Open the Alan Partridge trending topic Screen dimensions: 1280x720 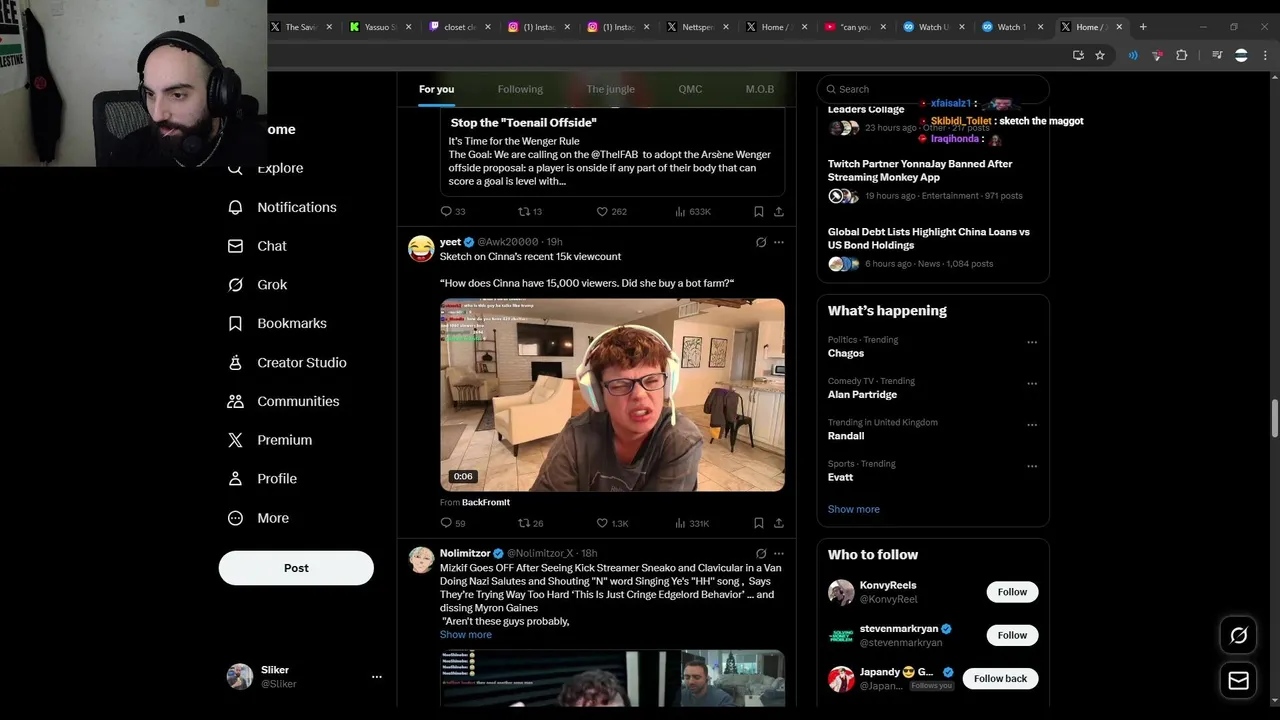[862, 394]
